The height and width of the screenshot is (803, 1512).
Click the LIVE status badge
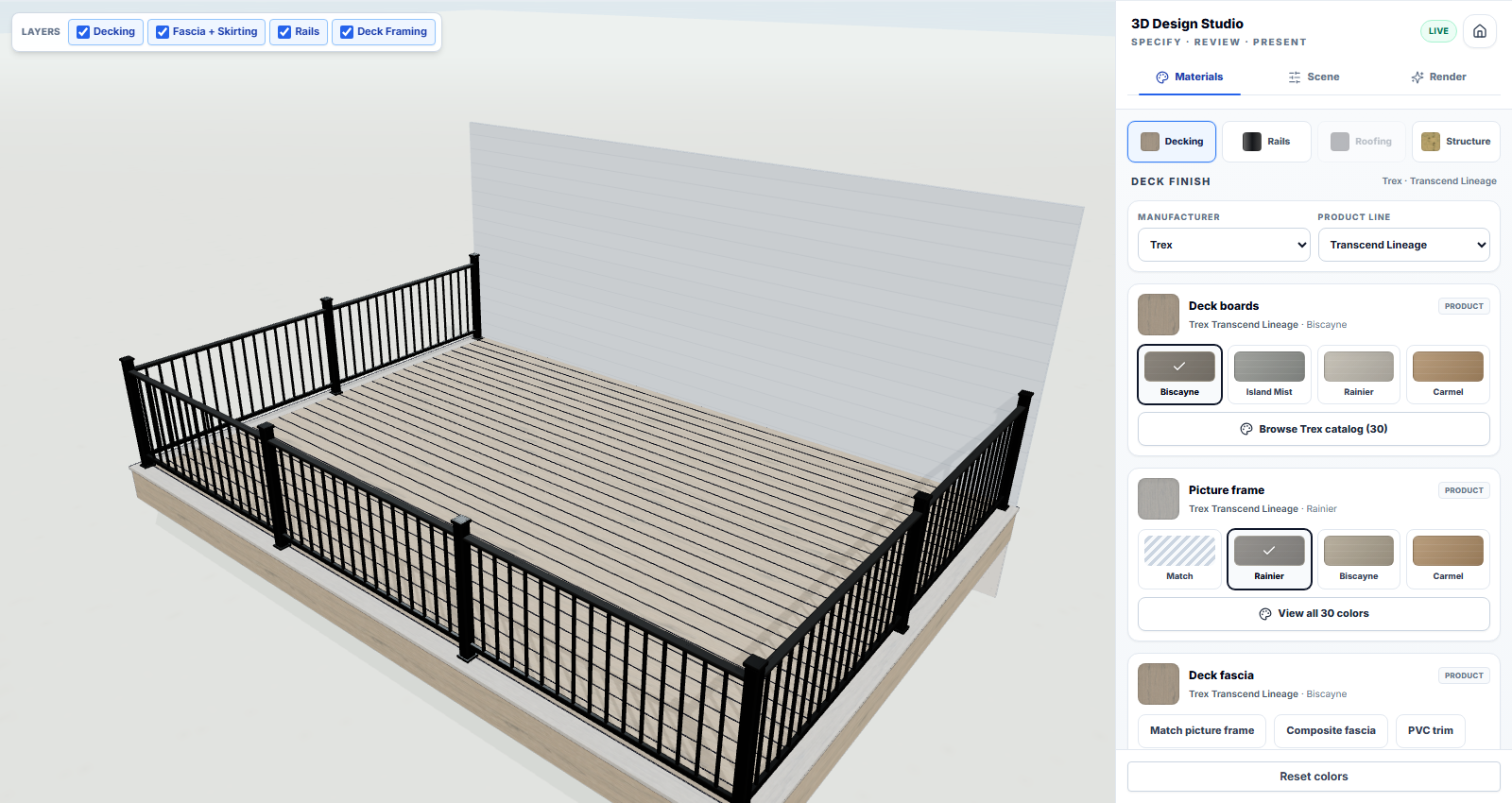tap(1438, 31)
